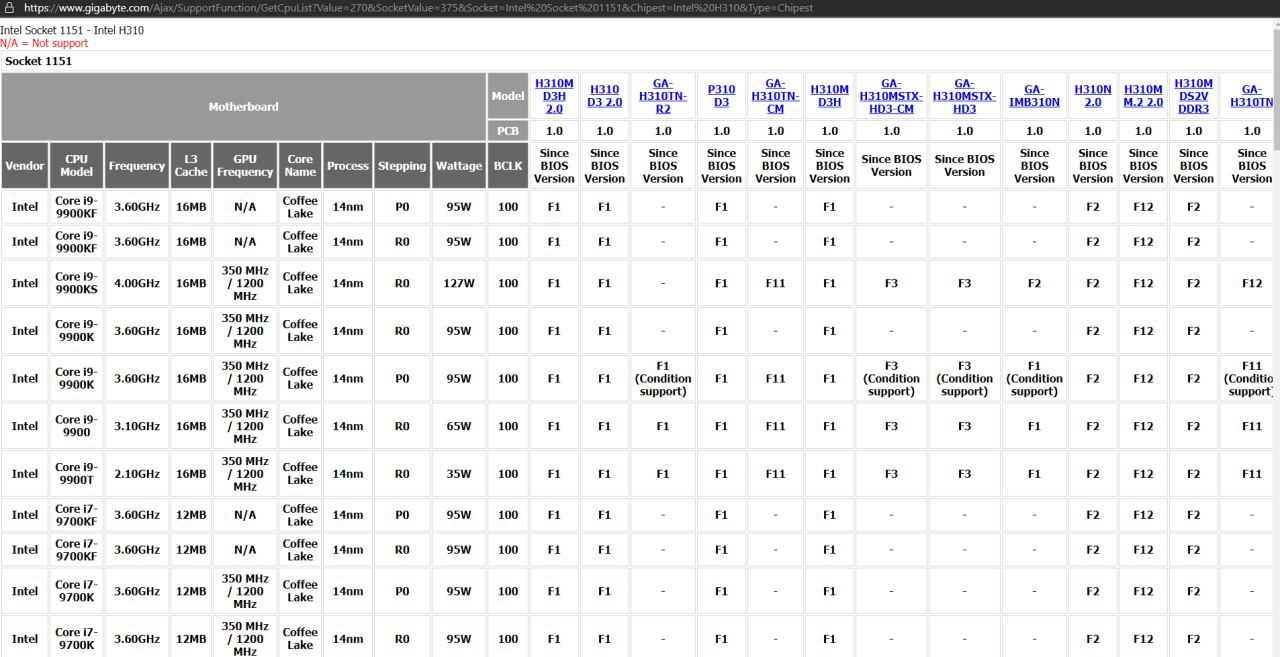Viewport: 1280px width, 657px height.
Task: Open the P310 D3 model link
Action: click(x=721, y=96)
